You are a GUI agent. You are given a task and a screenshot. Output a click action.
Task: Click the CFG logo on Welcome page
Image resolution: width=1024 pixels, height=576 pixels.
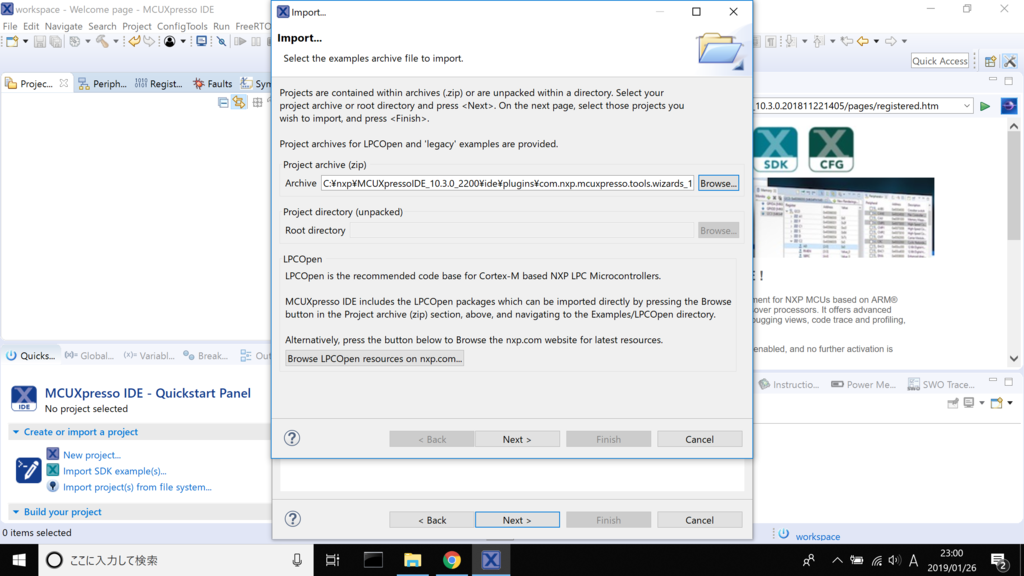click(x=831, y=150)
